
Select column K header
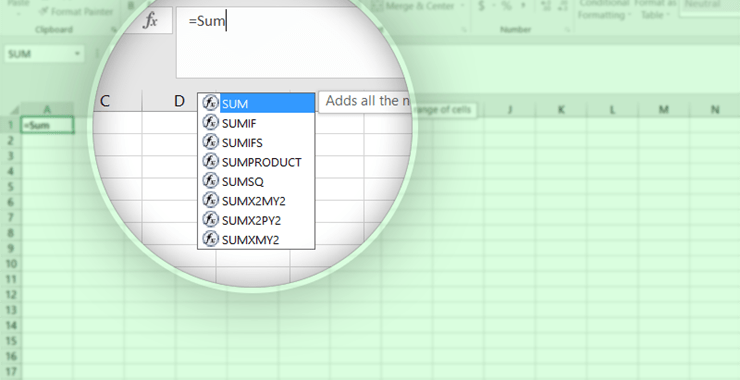pos(561,110)
